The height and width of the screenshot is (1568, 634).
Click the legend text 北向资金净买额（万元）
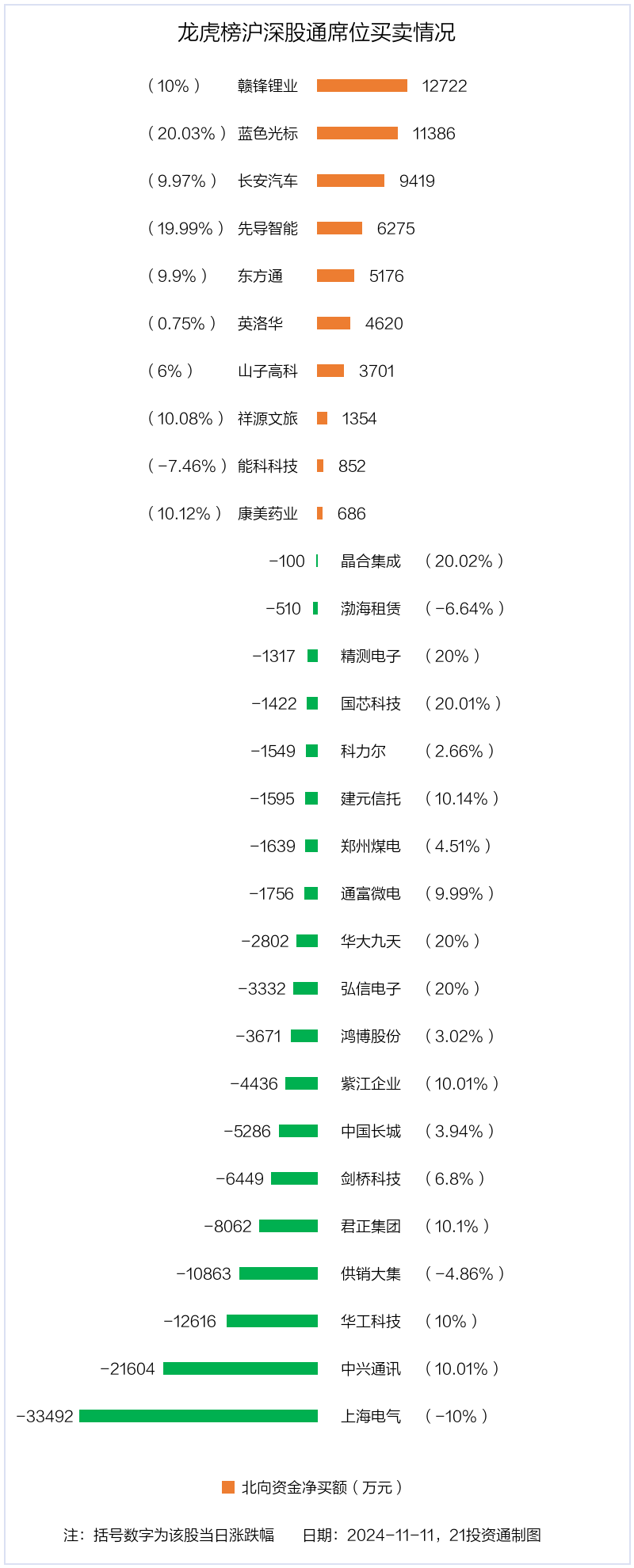(x=323, y=1487)
